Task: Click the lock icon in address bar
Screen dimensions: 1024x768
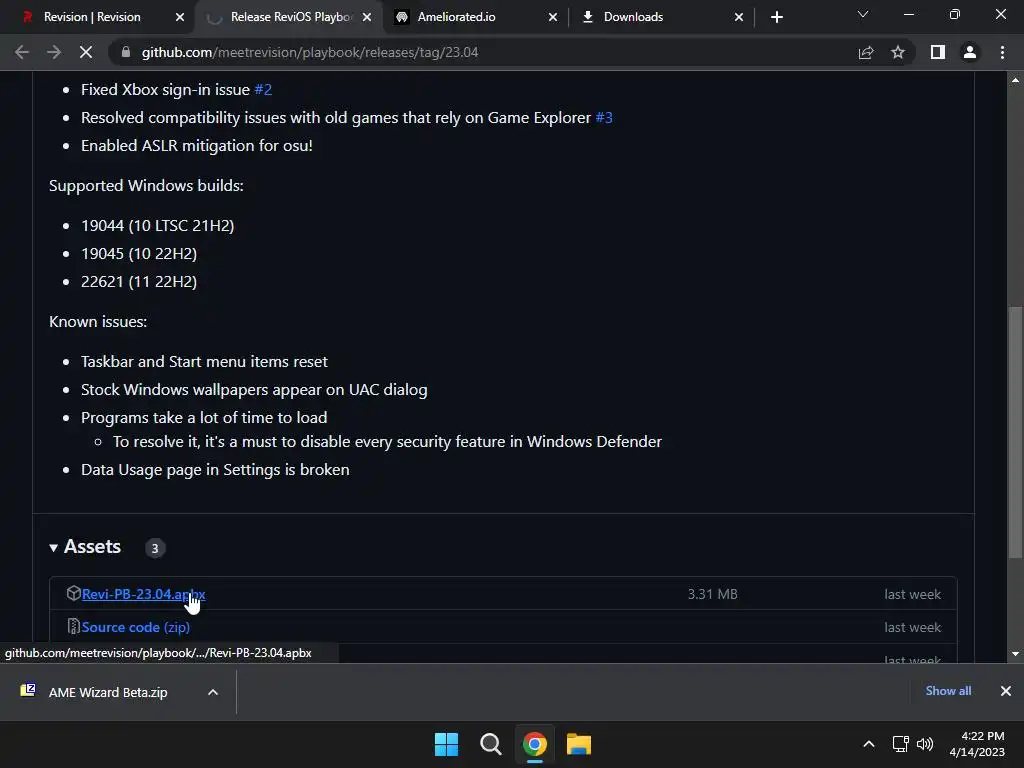Action: tap(126, 52)
